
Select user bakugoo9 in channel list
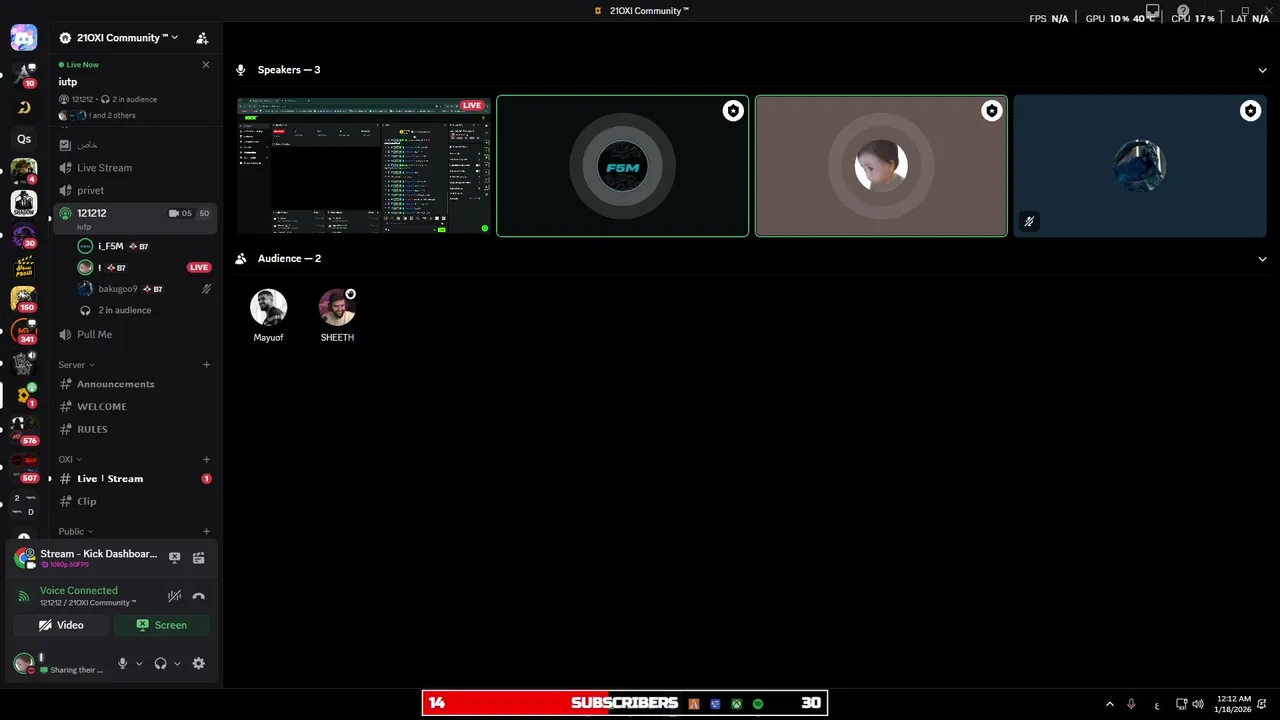click(145, 289)
